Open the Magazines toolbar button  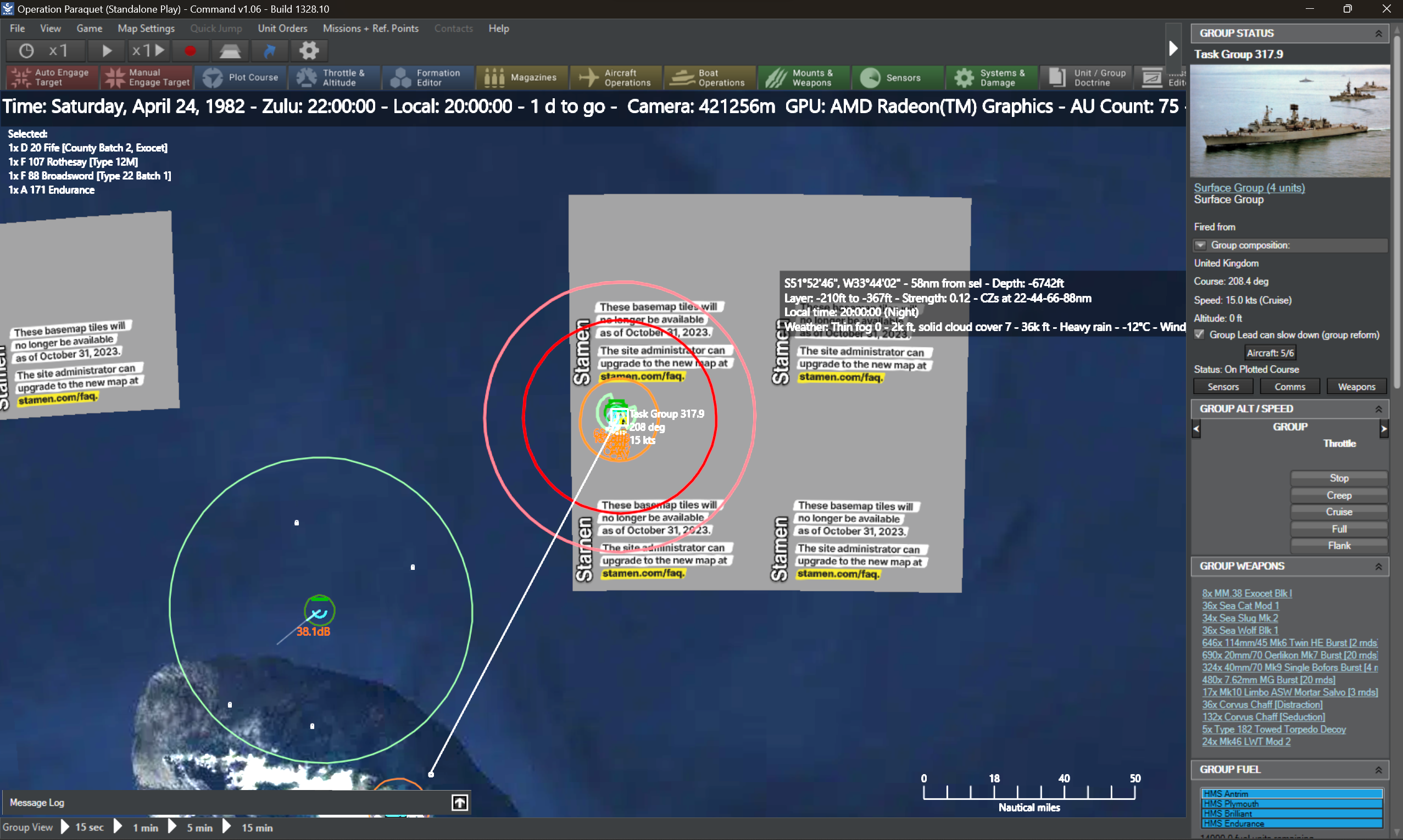point(521,77)
